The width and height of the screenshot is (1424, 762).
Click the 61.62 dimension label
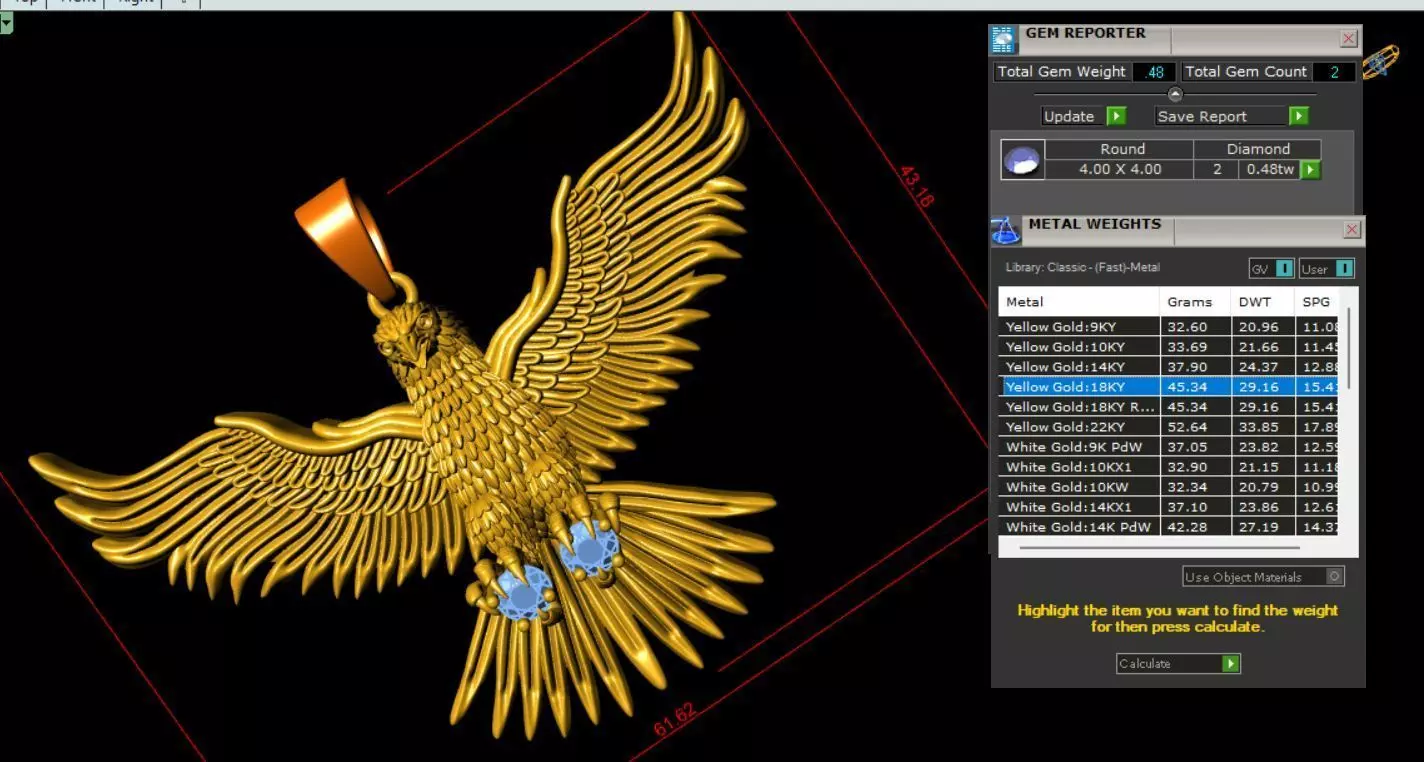click(674, 720)
